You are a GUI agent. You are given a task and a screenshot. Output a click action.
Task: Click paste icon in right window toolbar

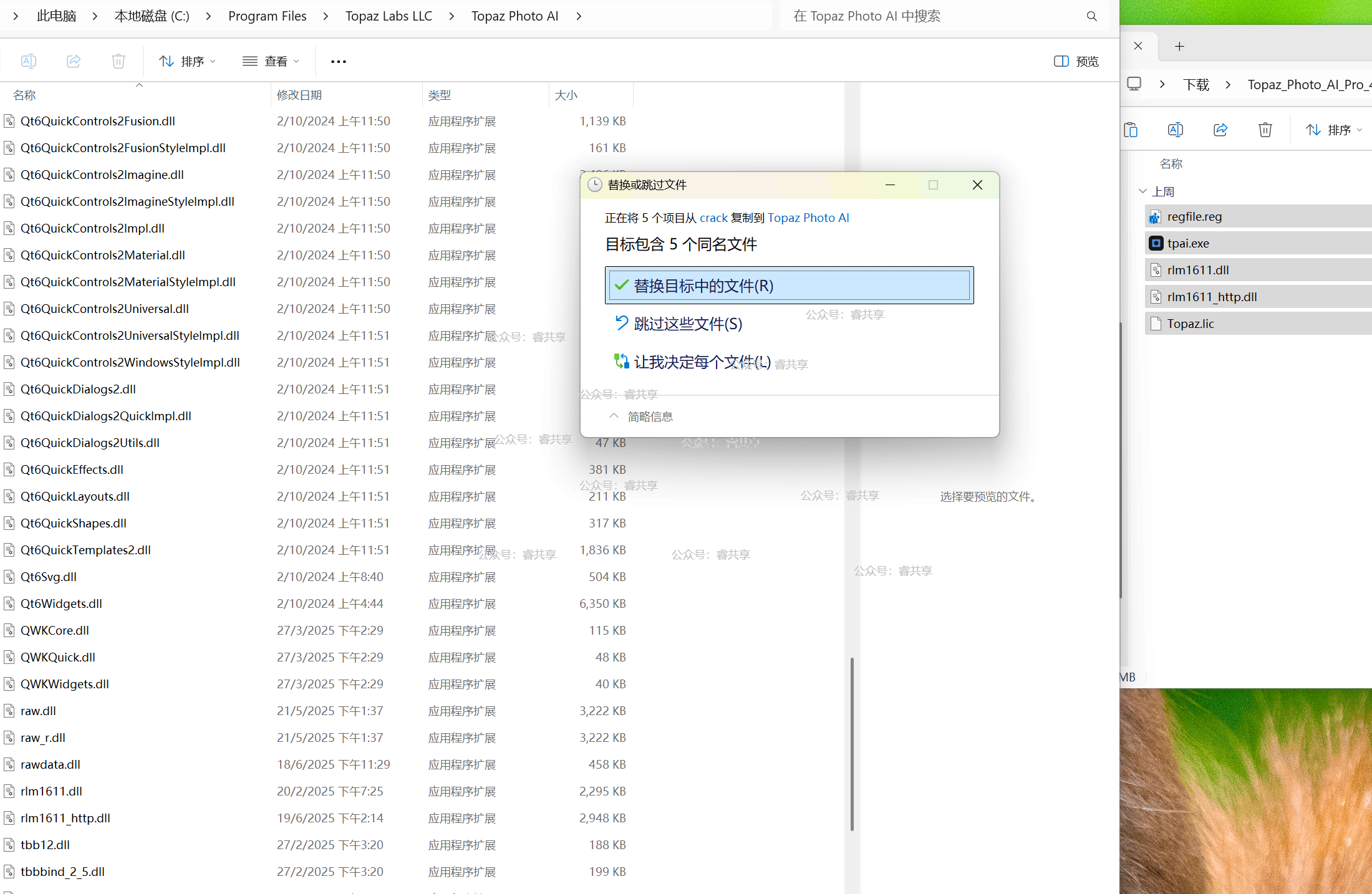pos(1131,130)
